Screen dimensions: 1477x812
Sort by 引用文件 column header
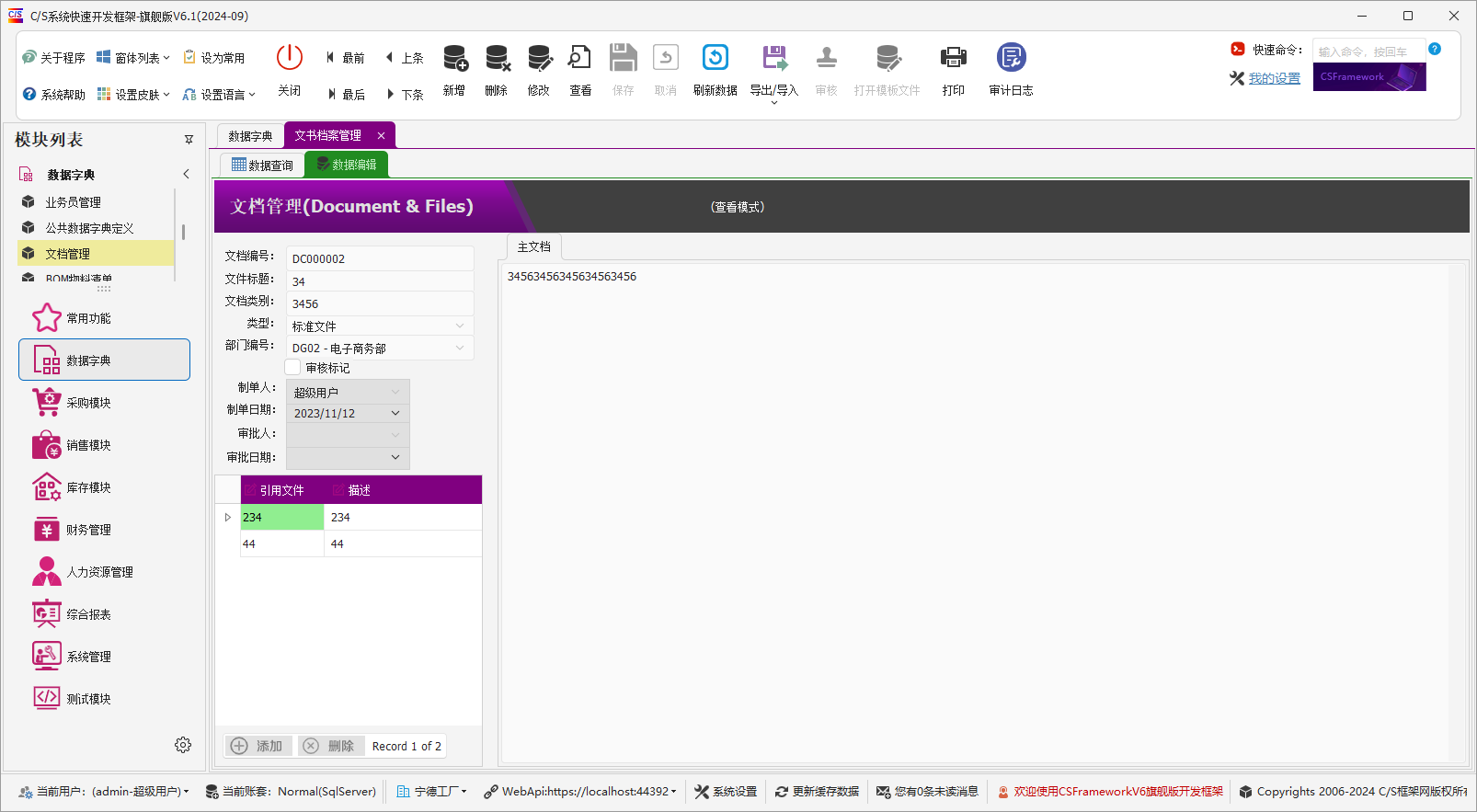coord(282,490)
